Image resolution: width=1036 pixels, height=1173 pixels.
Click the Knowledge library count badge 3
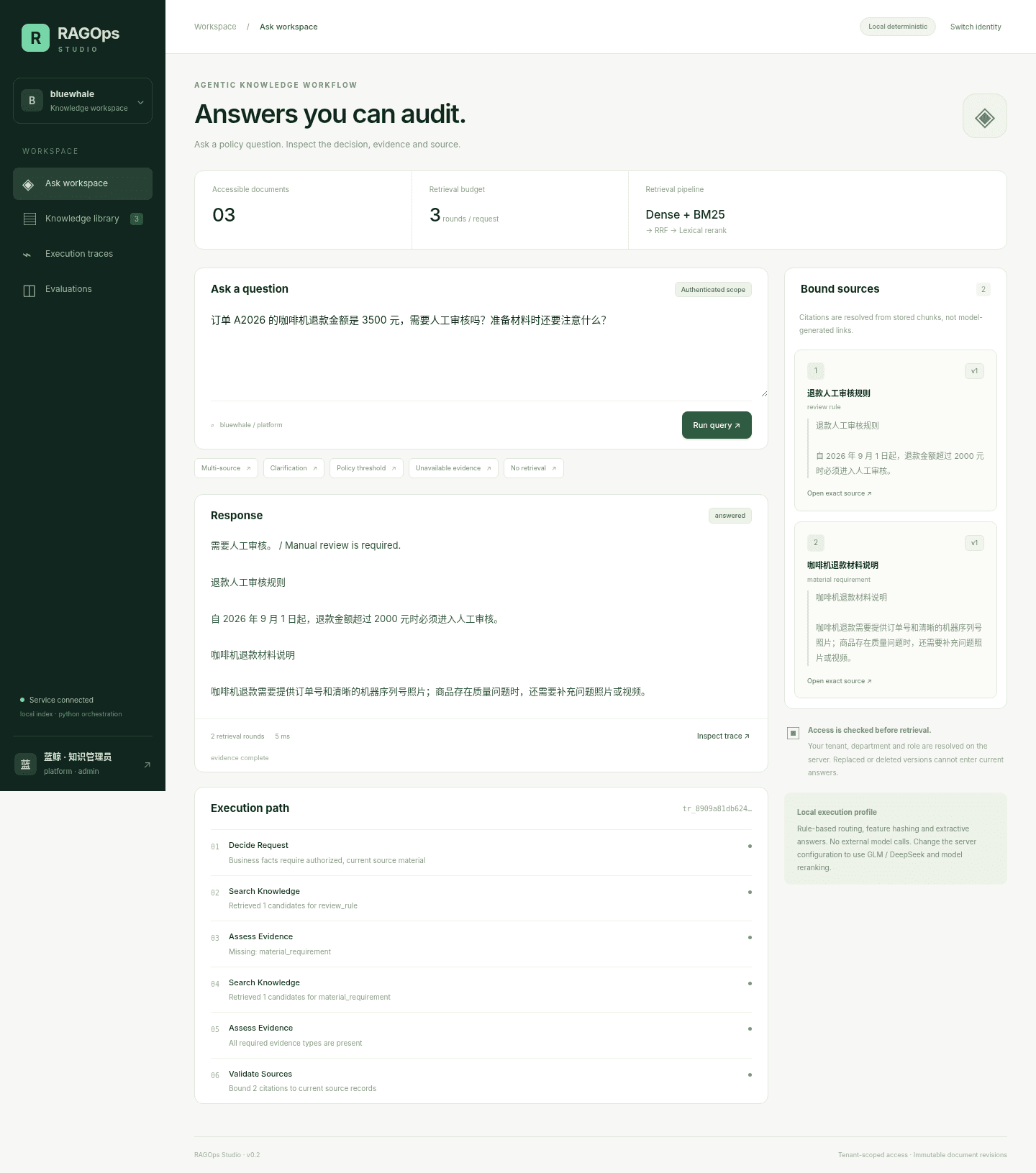point(137,219)
